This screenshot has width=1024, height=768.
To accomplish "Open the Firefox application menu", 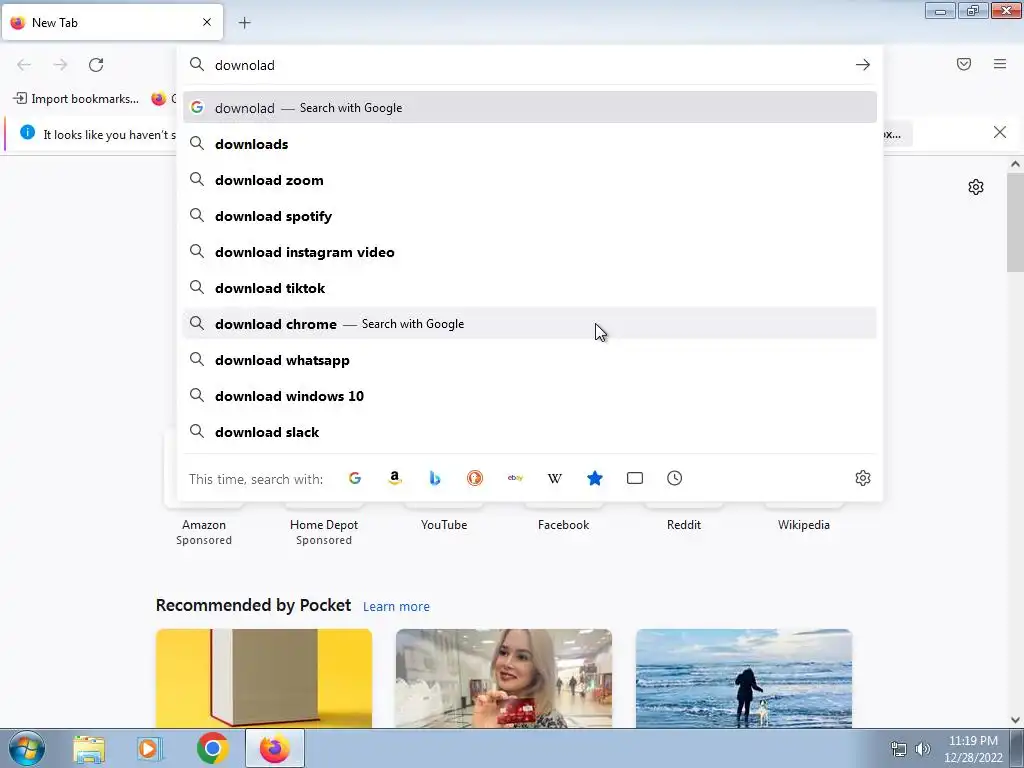I will (x=1000, y=64).
